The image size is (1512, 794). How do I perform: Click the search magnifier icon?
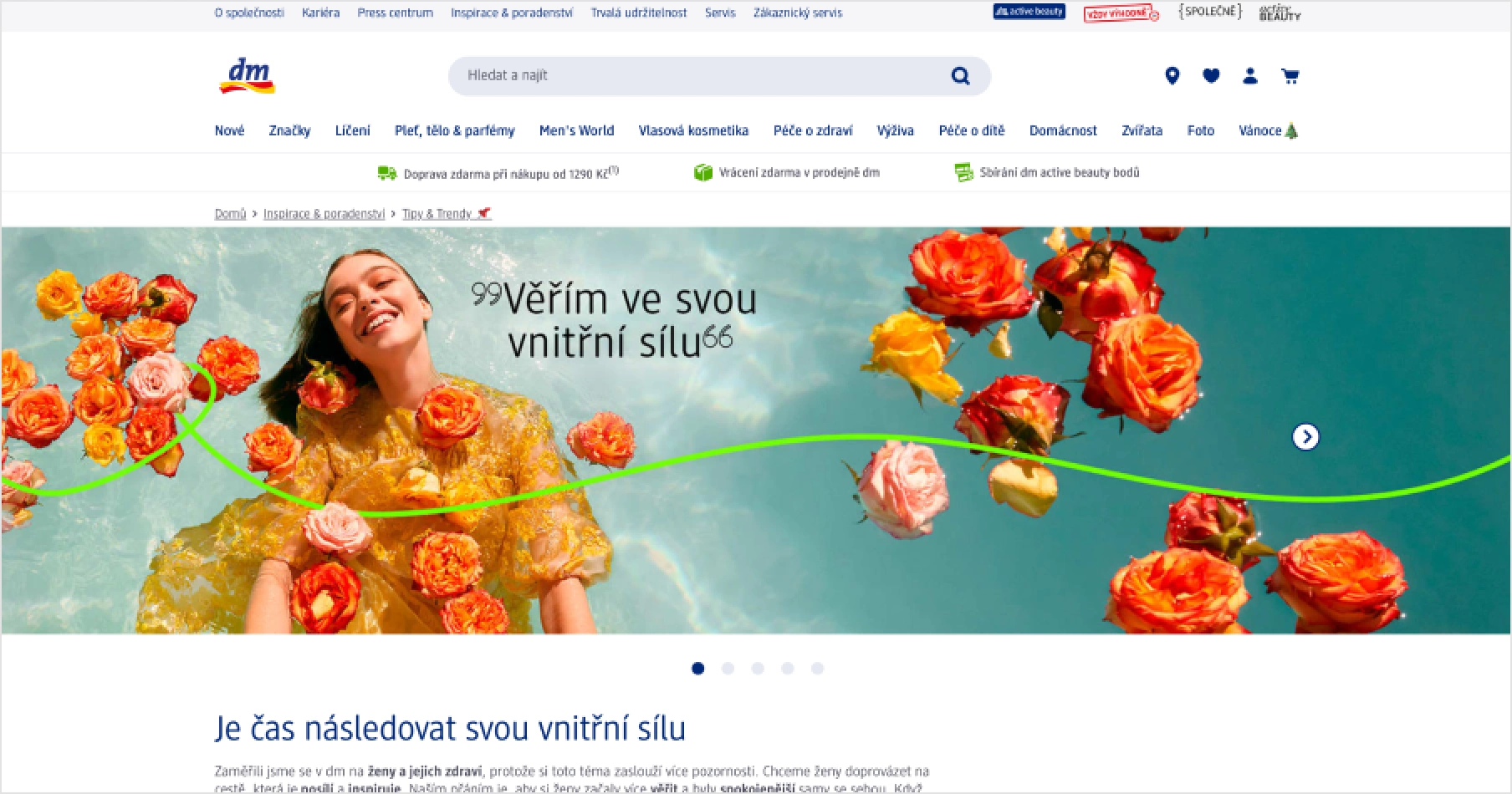(x=960, y=76)
